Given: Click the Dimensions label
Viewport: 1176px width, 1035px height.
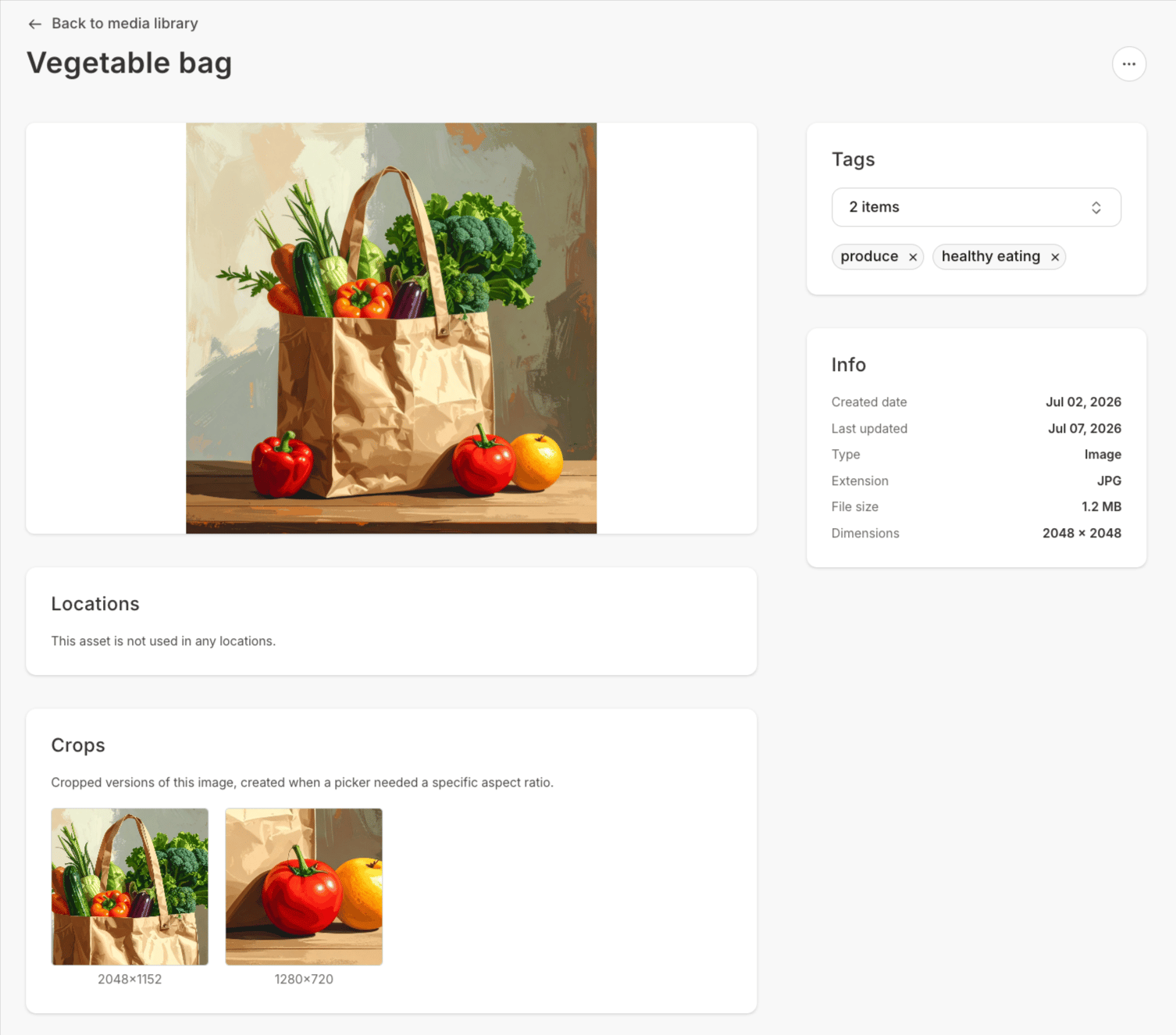Looking at the screenshot, I should (x=865, y=533).
